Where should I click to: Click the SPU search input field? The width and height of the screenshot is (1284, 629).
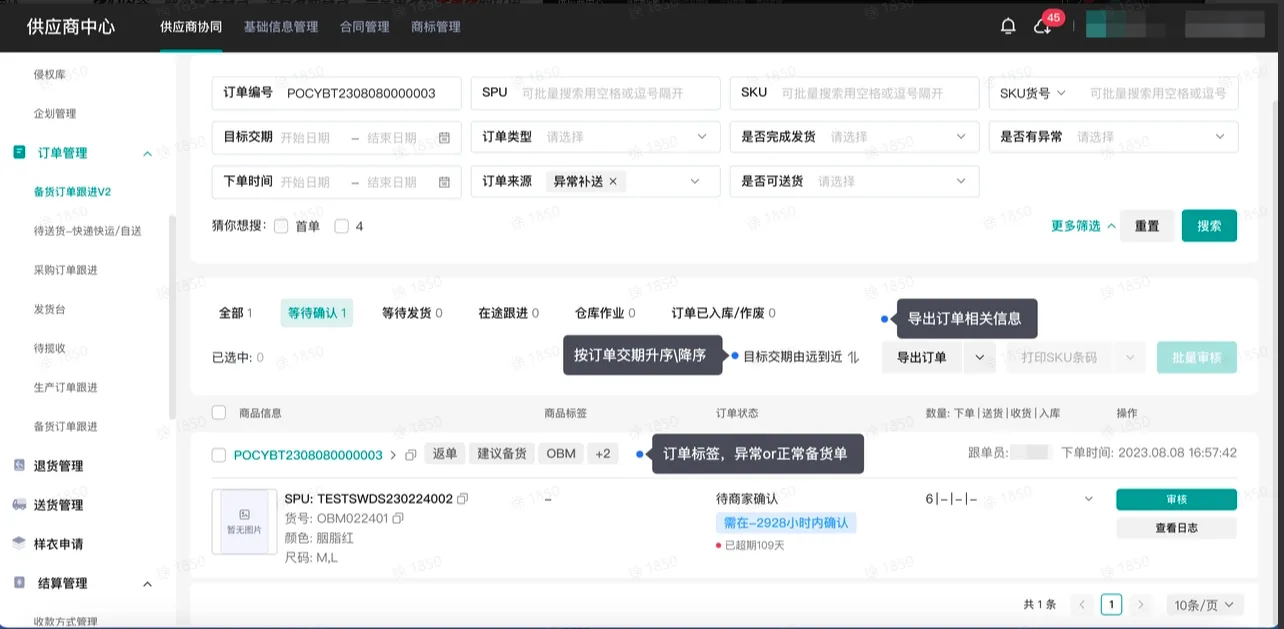595,93
